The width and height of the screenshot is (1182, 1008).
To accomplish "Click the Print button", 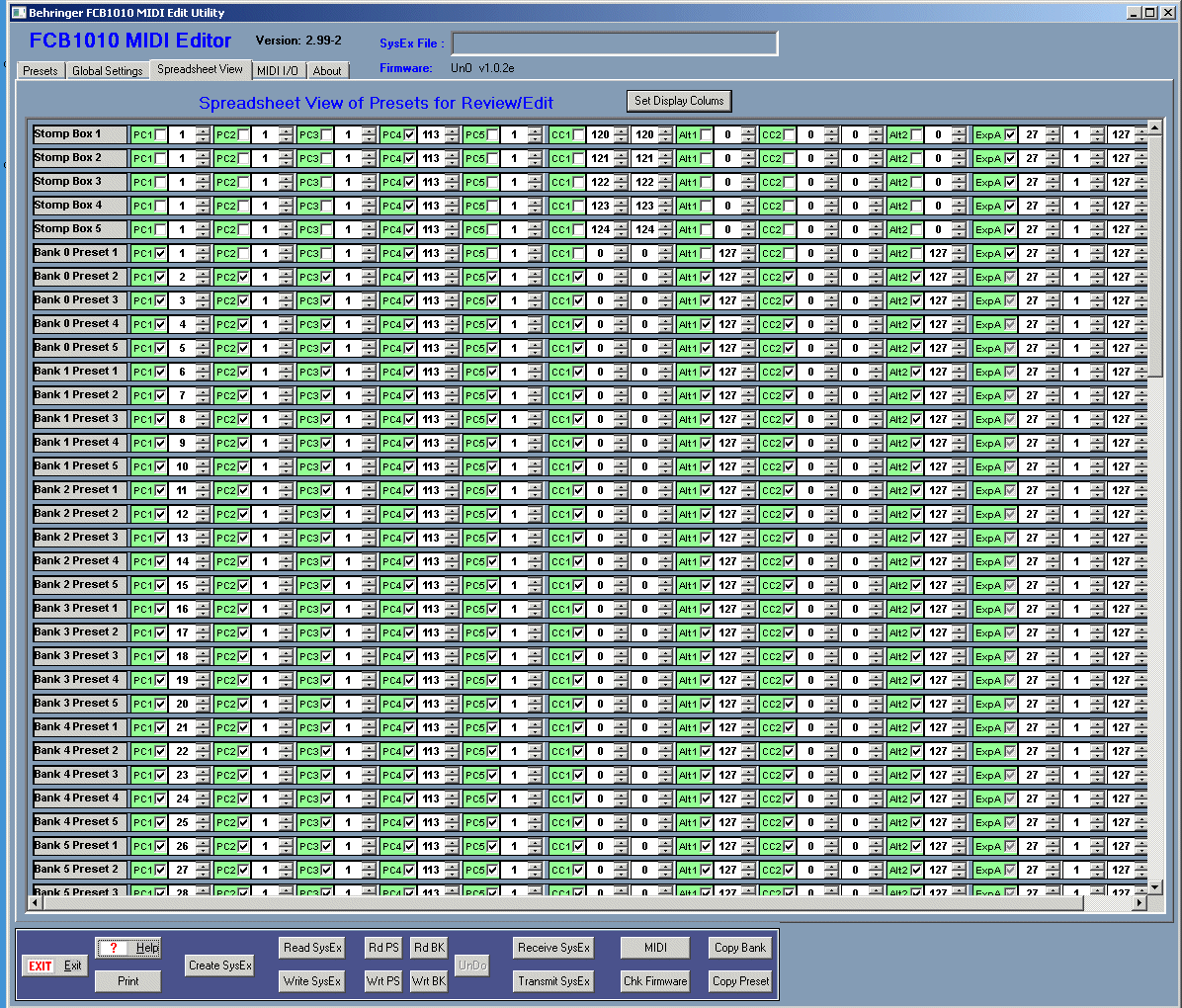I will [128, 981].
